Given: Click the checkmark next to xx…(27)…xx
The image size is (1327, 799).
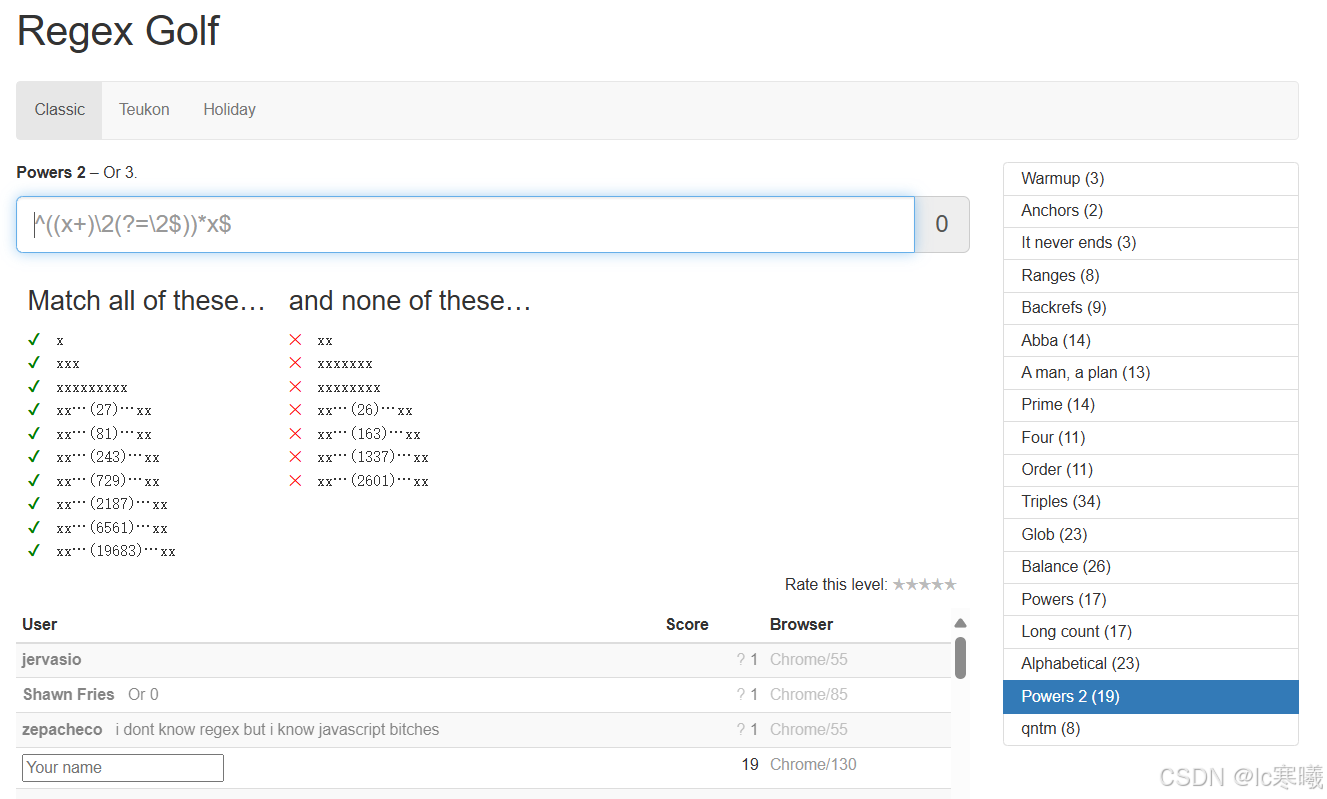Looking at the screenshot, I should tap(34, 410).
